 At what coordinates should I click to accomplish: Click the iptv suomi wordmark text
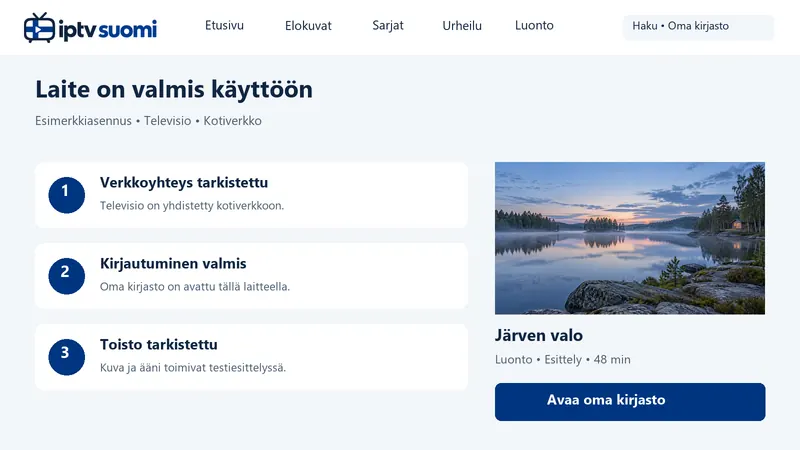(x=108, y=30)
